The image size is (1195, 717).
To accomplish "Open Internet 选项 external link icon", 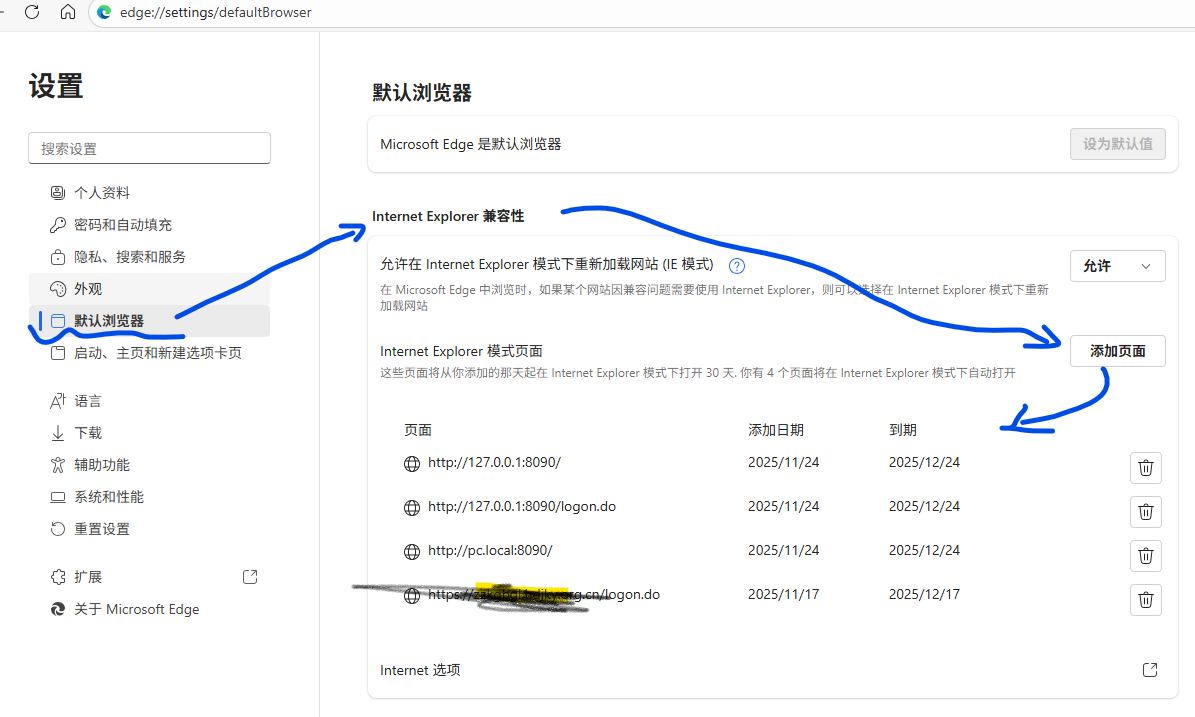I will point(1150,670).
